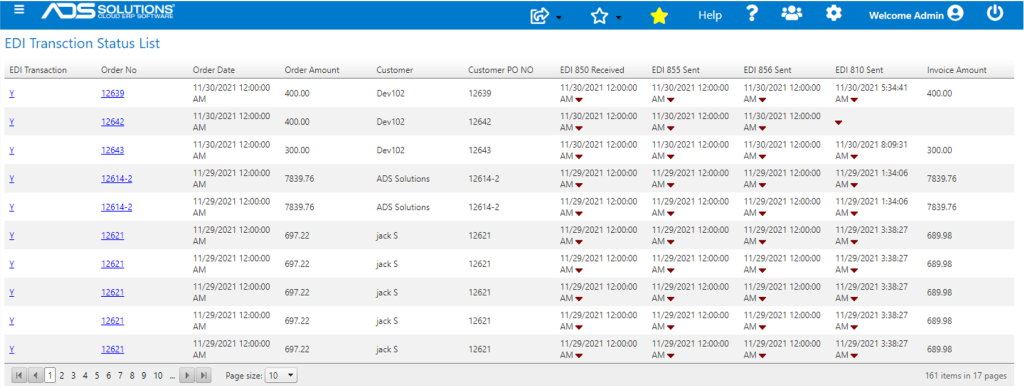Select current page 1 in pager
The image size is (1024, 386).
(50, 376)
